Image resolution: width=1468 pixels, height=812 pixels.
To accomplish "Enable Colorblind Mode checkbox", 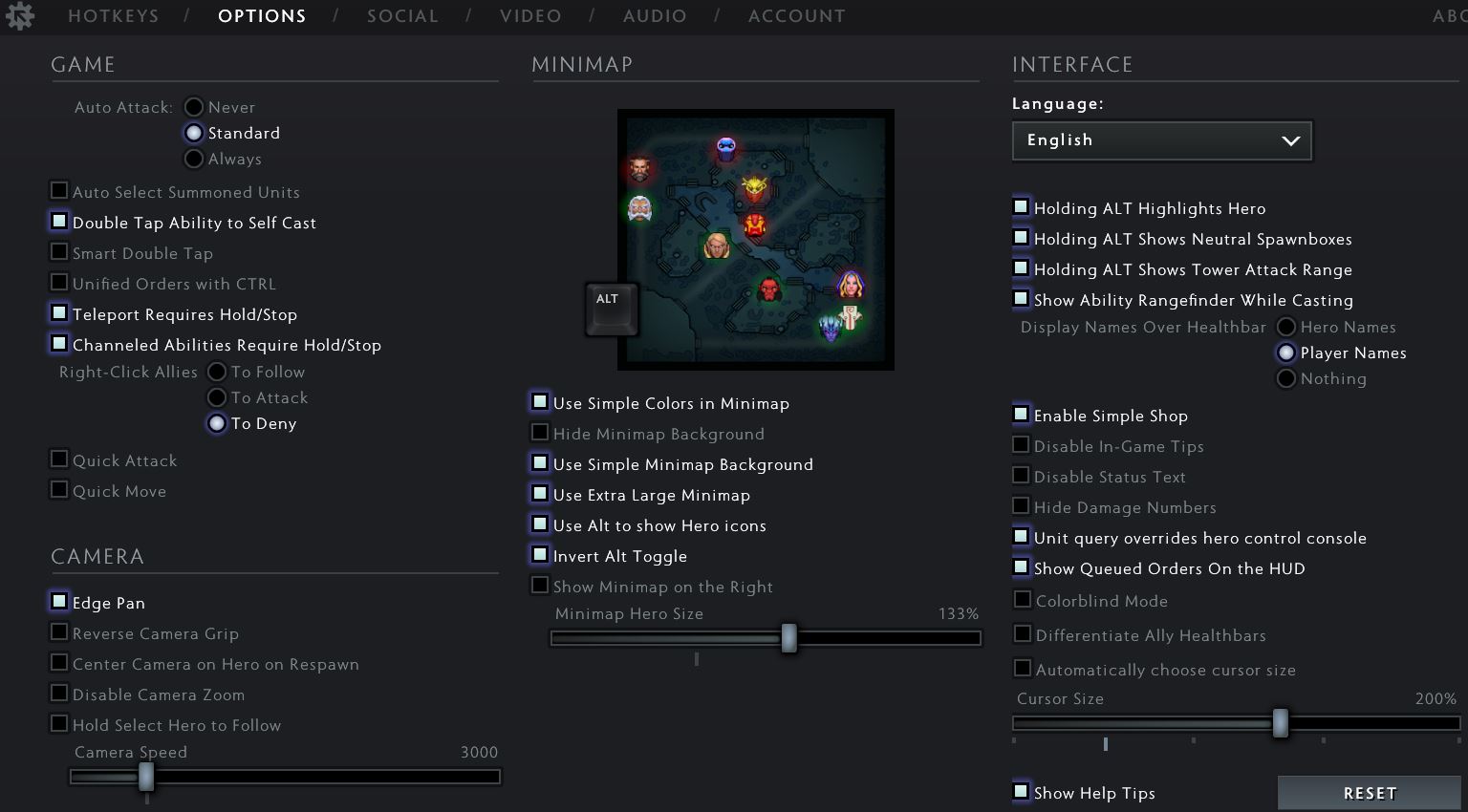I will point(1023,600).
